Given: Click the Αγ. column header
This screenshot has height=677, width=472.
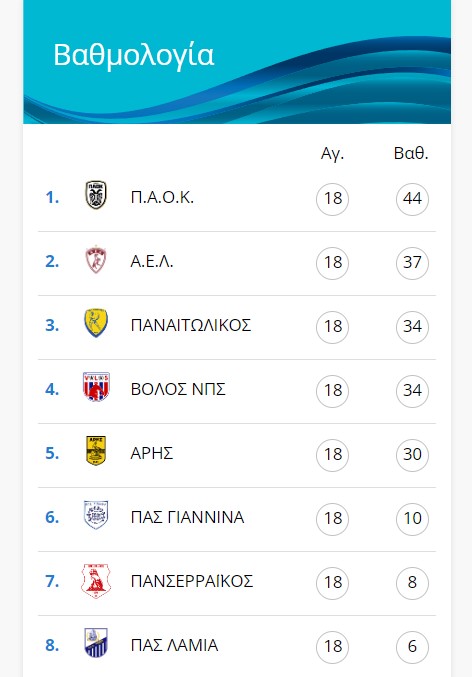Looking at the screenshot, I should point(332,154).
